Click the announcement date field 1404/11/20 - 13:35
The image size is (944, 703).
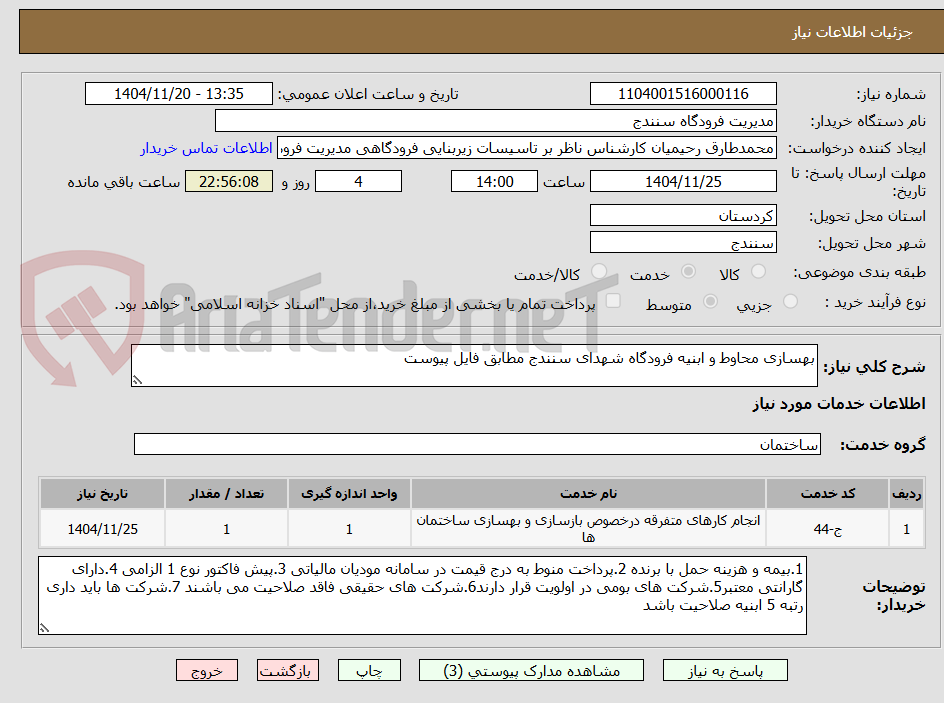tap(179, 94)
